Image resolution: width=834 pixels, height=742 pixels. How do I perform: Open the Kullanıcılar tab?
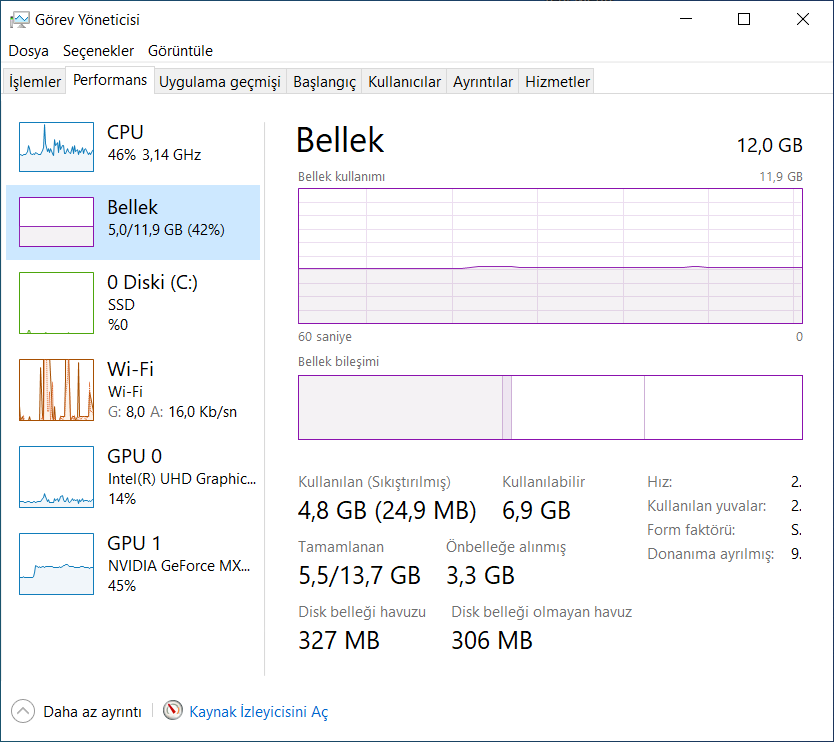[x=404, y=82]
